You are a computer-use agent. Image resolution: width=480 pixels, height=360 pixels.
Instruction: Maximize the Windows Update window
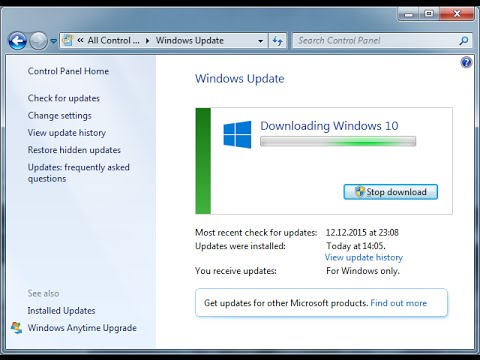[429, 14]
